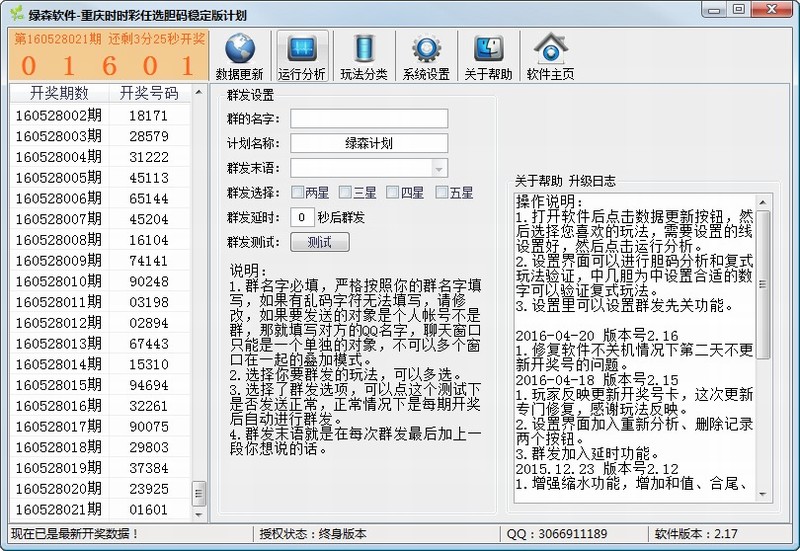
Task: Click the 群发延时 seconds field
Action: [x=303, y=217]
